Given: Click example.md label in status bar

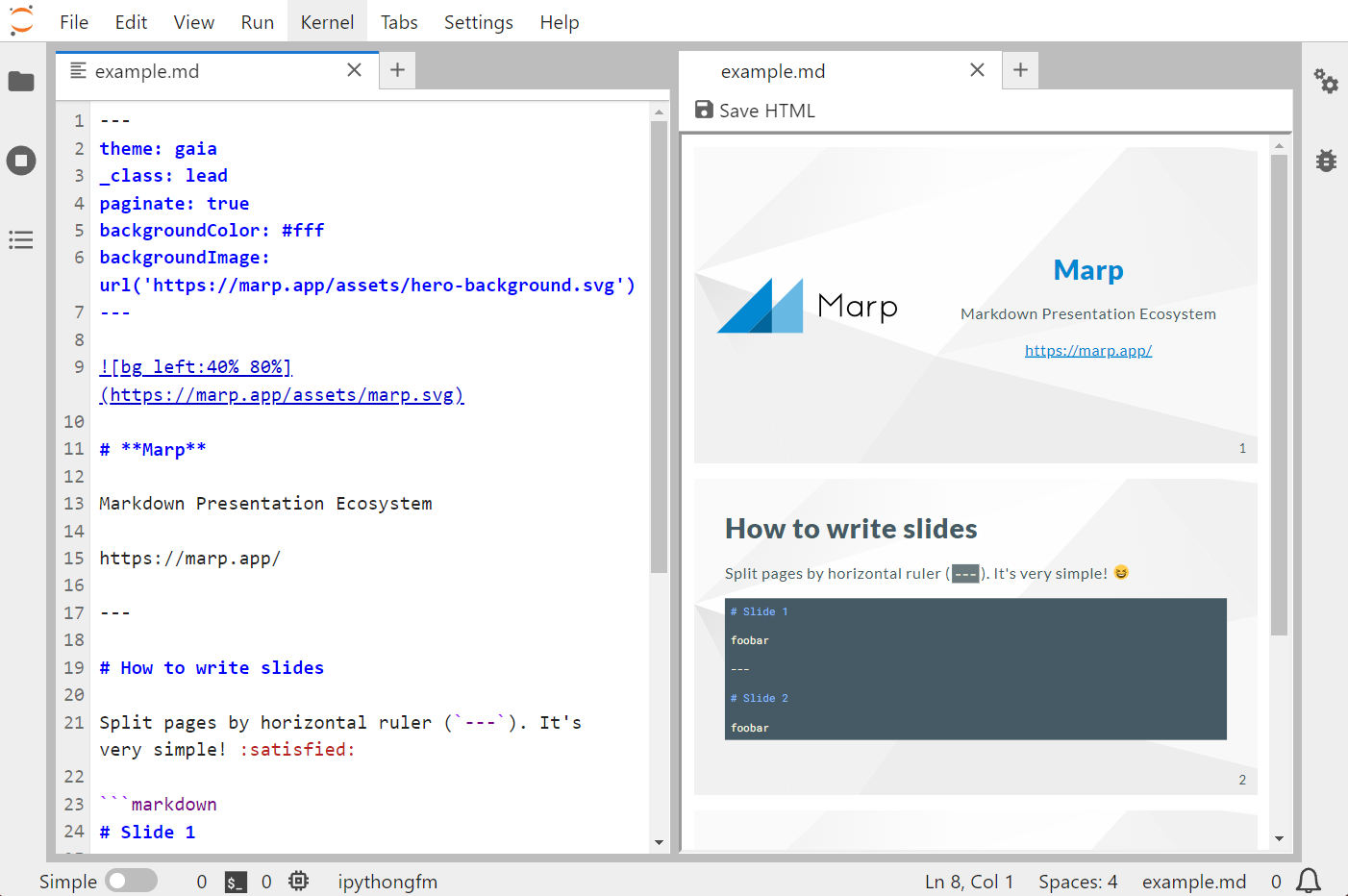Looking at the screenshot, I should pos(1194,882).
